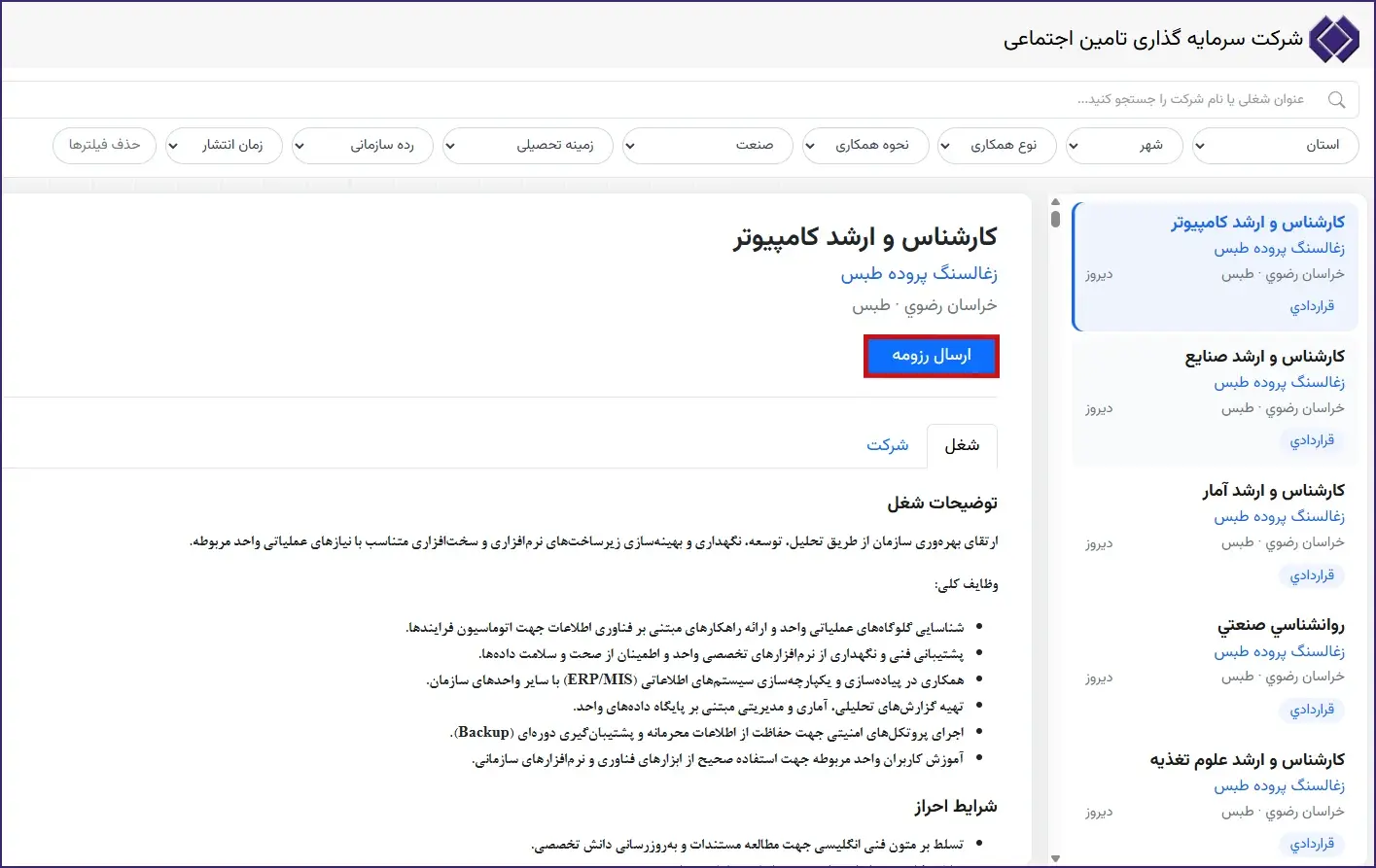The width and height of the screenshot is (1376, 868).
Task: Click the scrollbar down arrow in the job list
Action: [x=1055, y=859]
